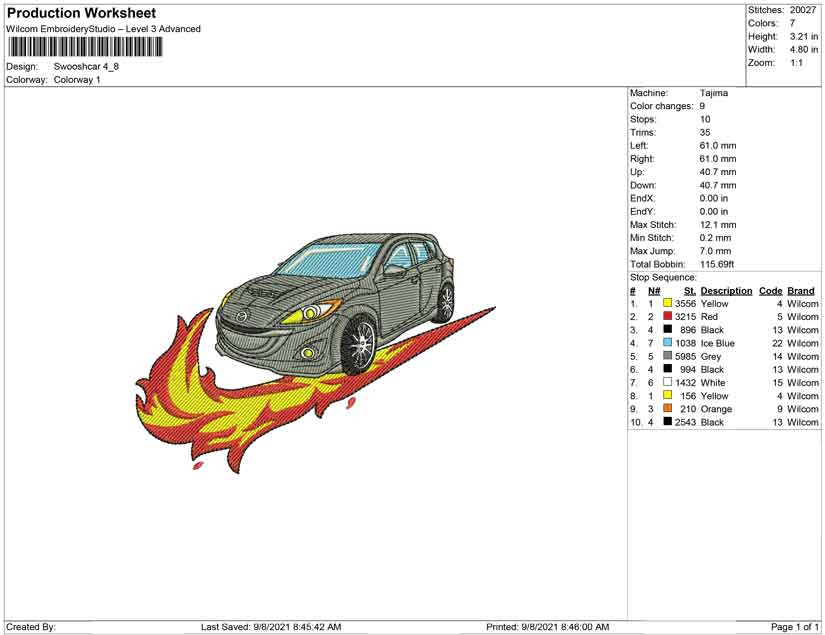Select the Total Bobbin value 115.69ft
The height and width of the screenshot is (635, 825).
[717, 264]
